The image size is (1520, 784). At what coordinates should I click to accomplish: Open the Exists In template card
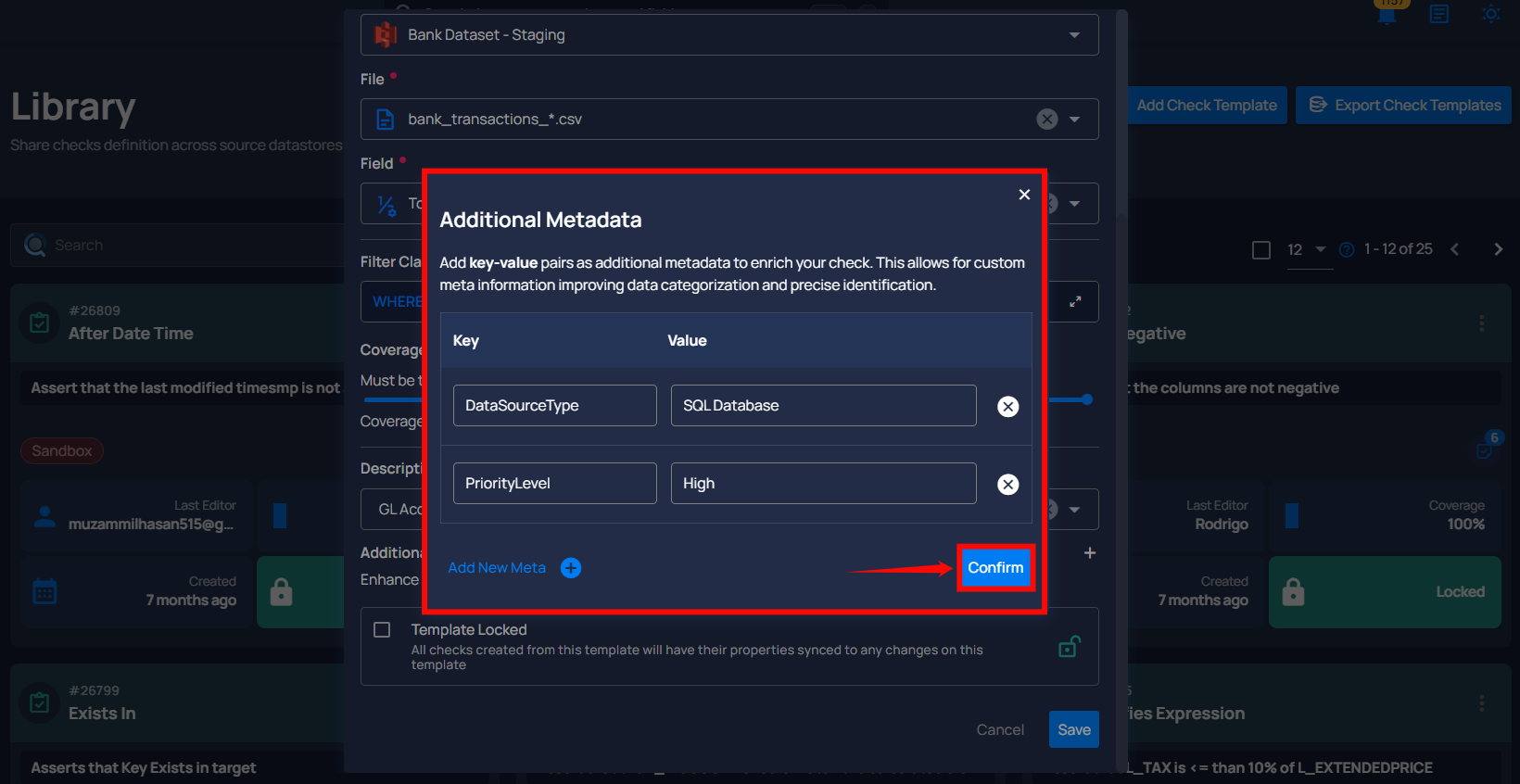point(102,714)
